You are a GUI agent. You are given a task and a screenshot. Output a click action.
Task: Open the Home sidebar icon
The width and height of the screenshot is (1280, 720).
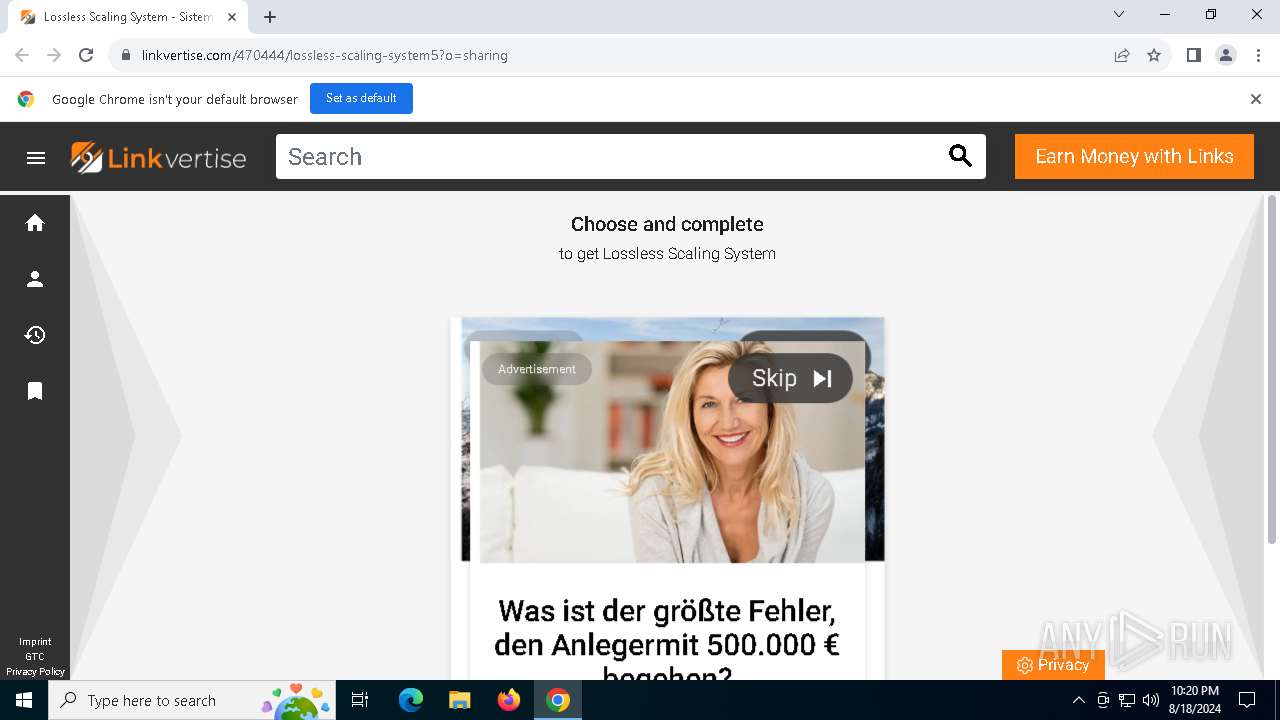point(35,223)
